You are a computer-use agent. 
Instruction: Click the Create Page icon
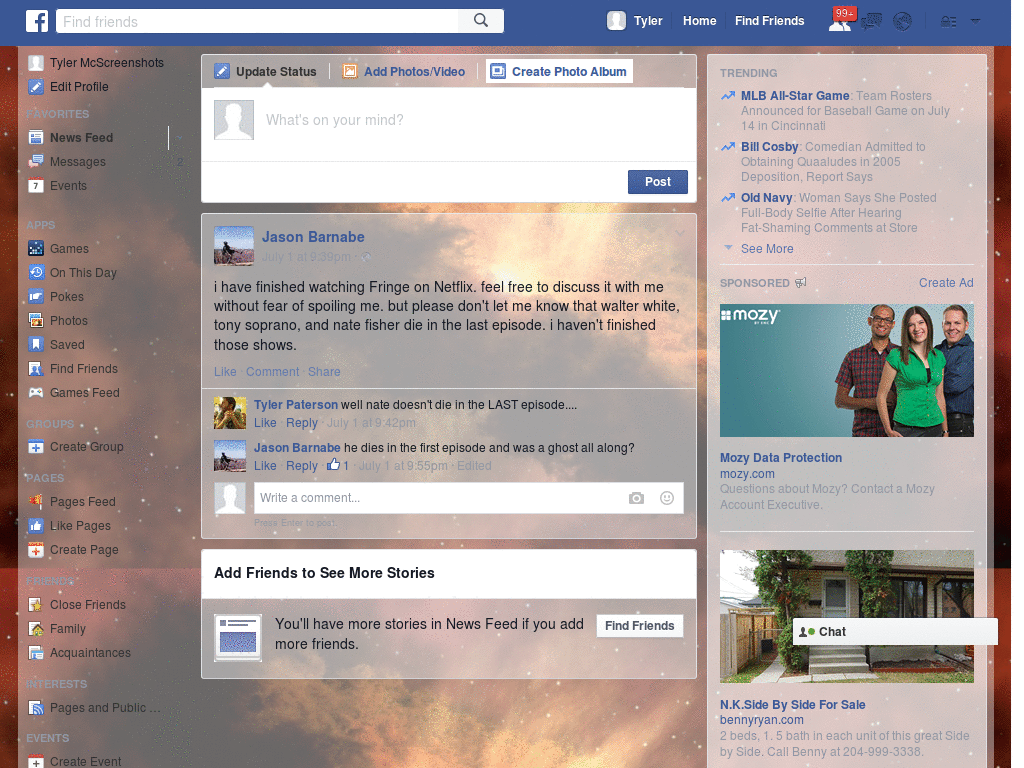(x=36, y=551)
